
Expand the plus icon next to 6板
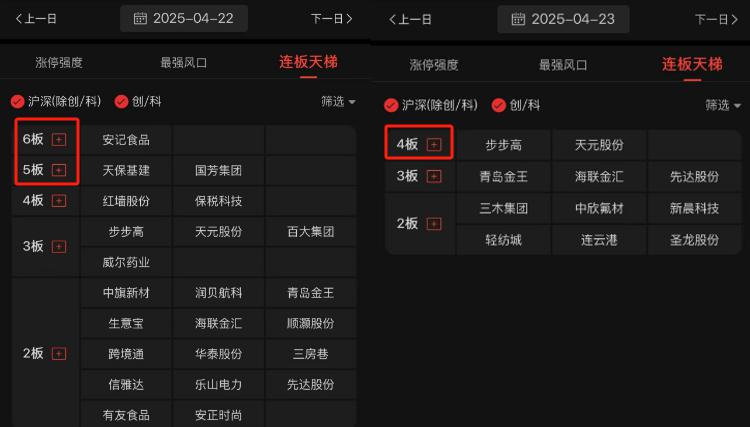tap(58, 140)
